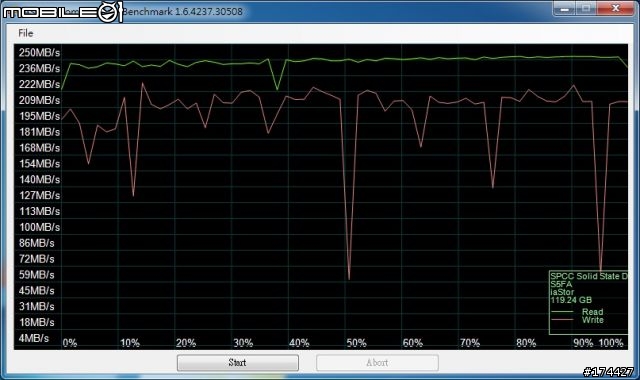Click the 154MB/s axis label

coord(39,163)
